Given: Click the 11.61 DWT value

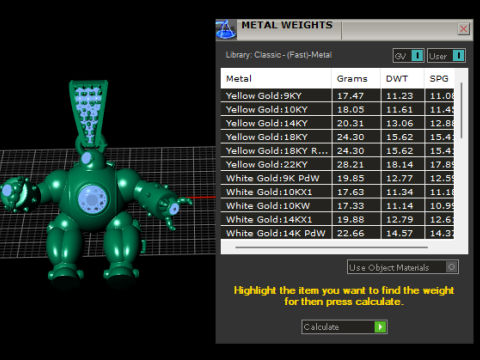Looking at the screenshot, I should click(399, 110).
